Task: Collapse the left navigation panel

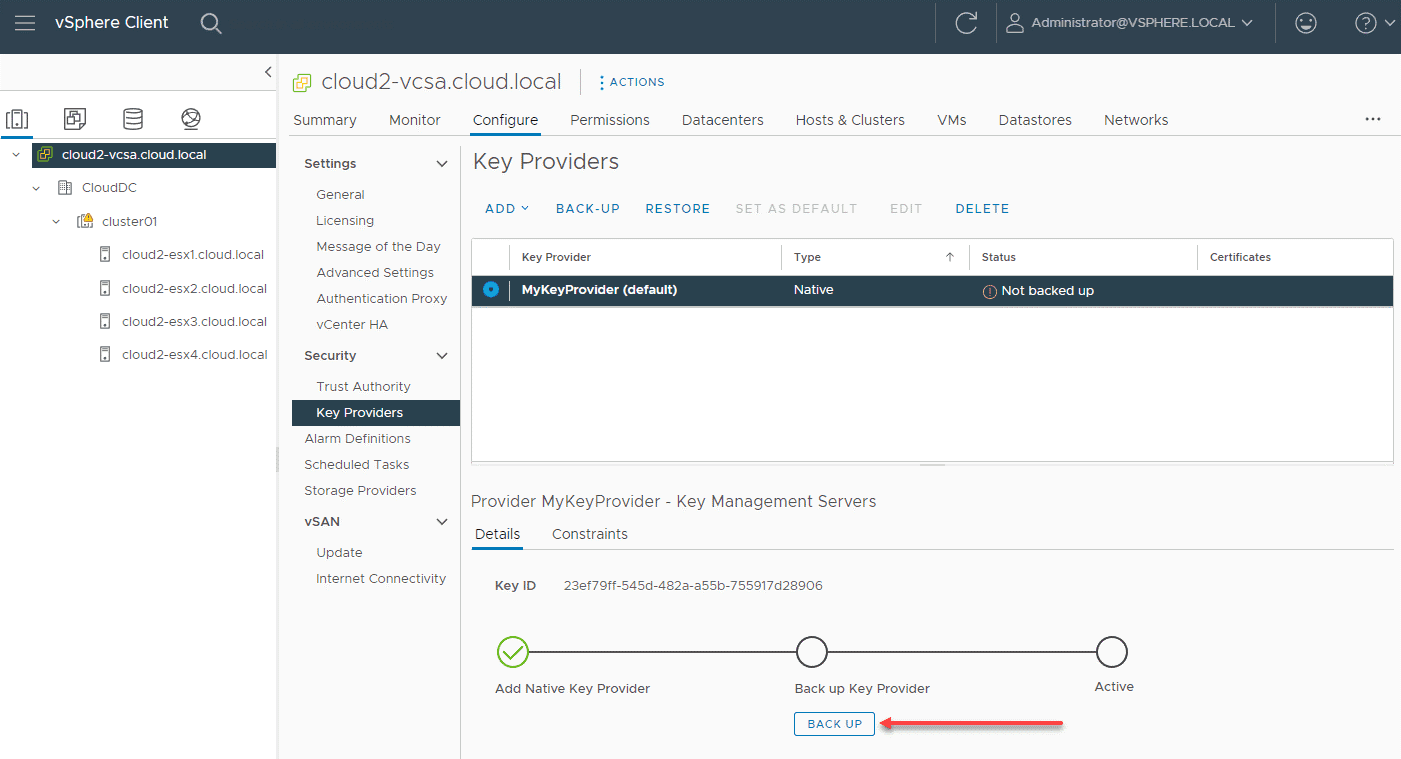Action: (x=267, y=72)
